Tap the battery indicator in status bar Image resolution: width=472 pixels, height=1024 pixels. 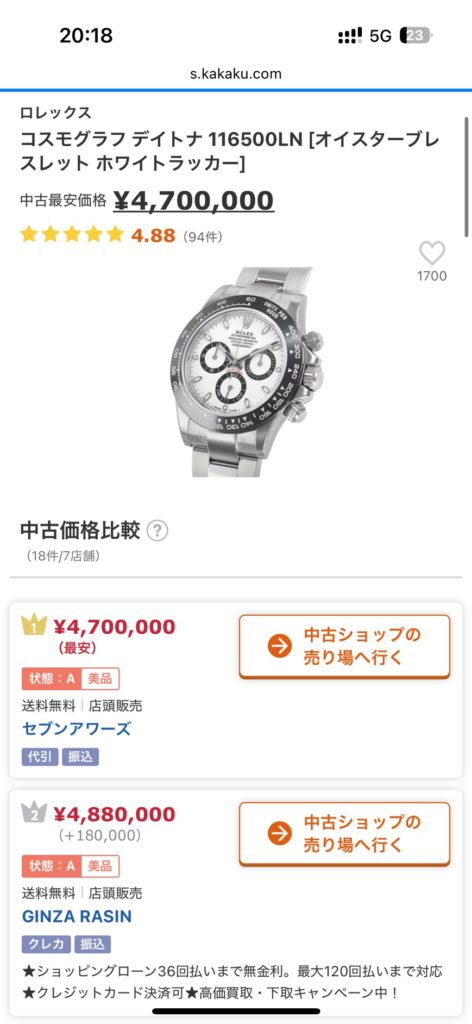click(x=417, y=35)
